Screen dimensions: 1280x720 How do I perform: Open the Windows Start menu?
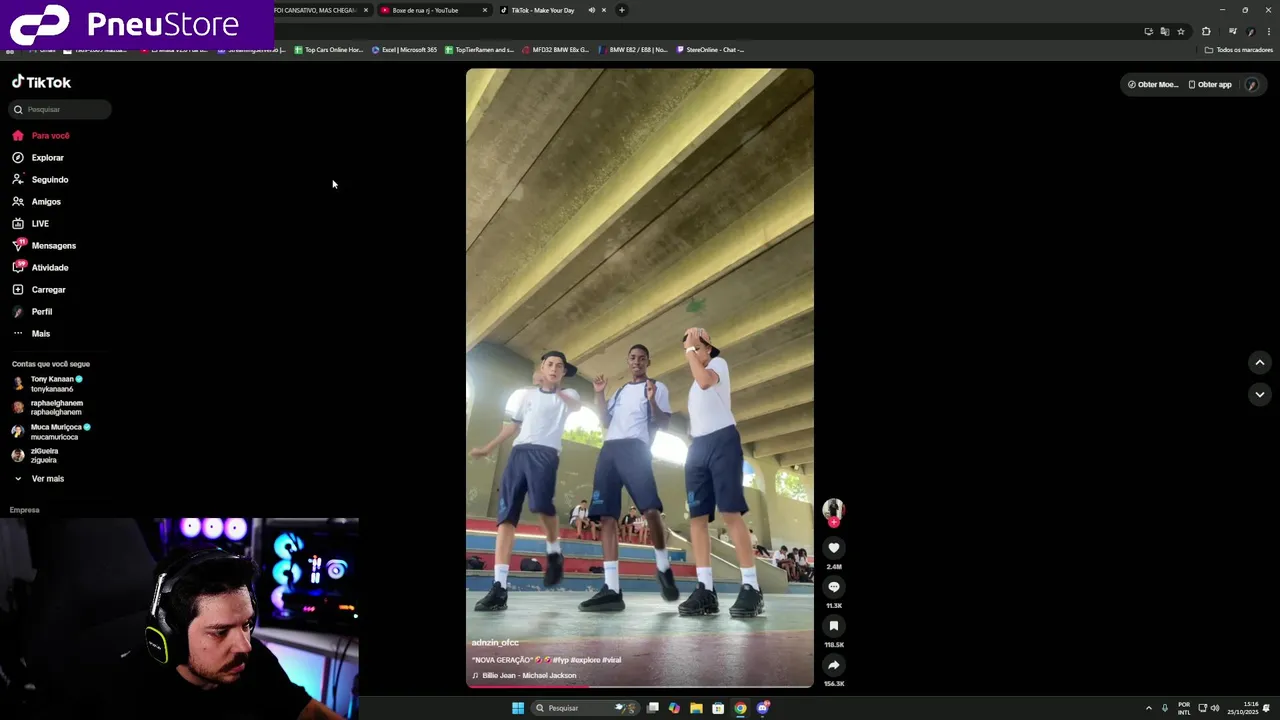click(518, 708)
